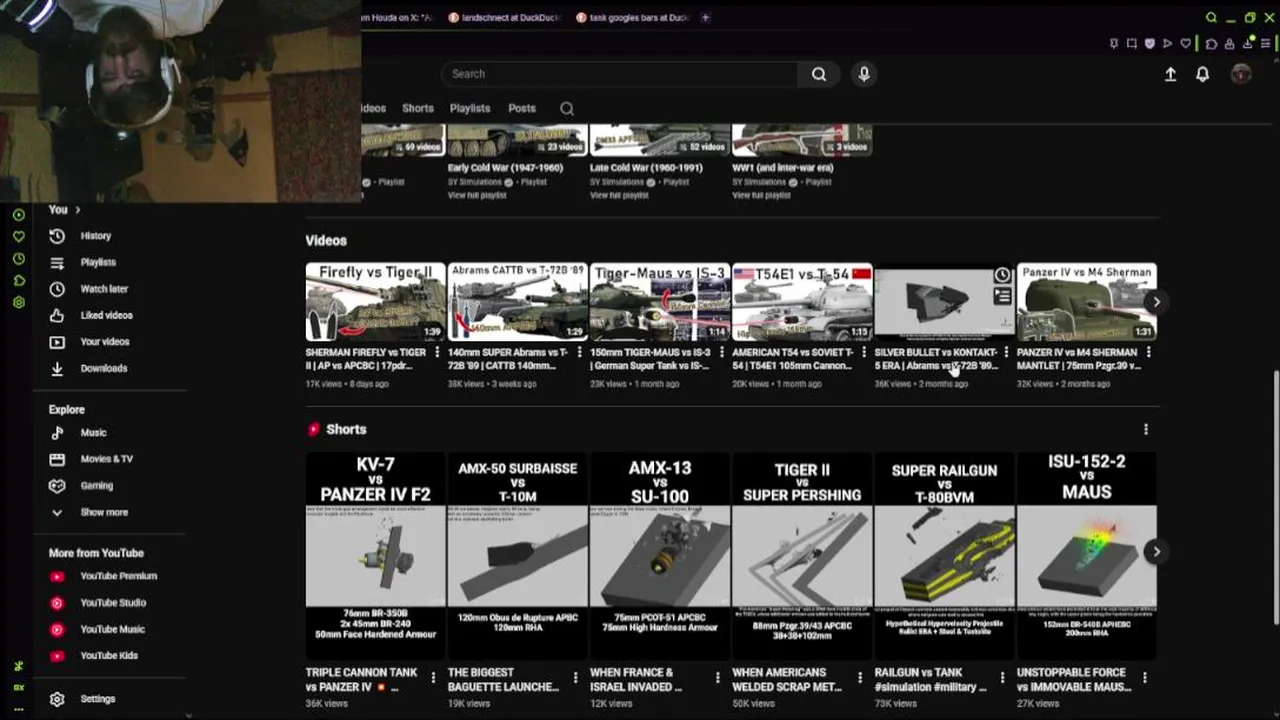The height and width of the screenshot is (720, 1280).
Task: Play the T54E1 vs T-54 thumbnail
Action: (802, 302)
